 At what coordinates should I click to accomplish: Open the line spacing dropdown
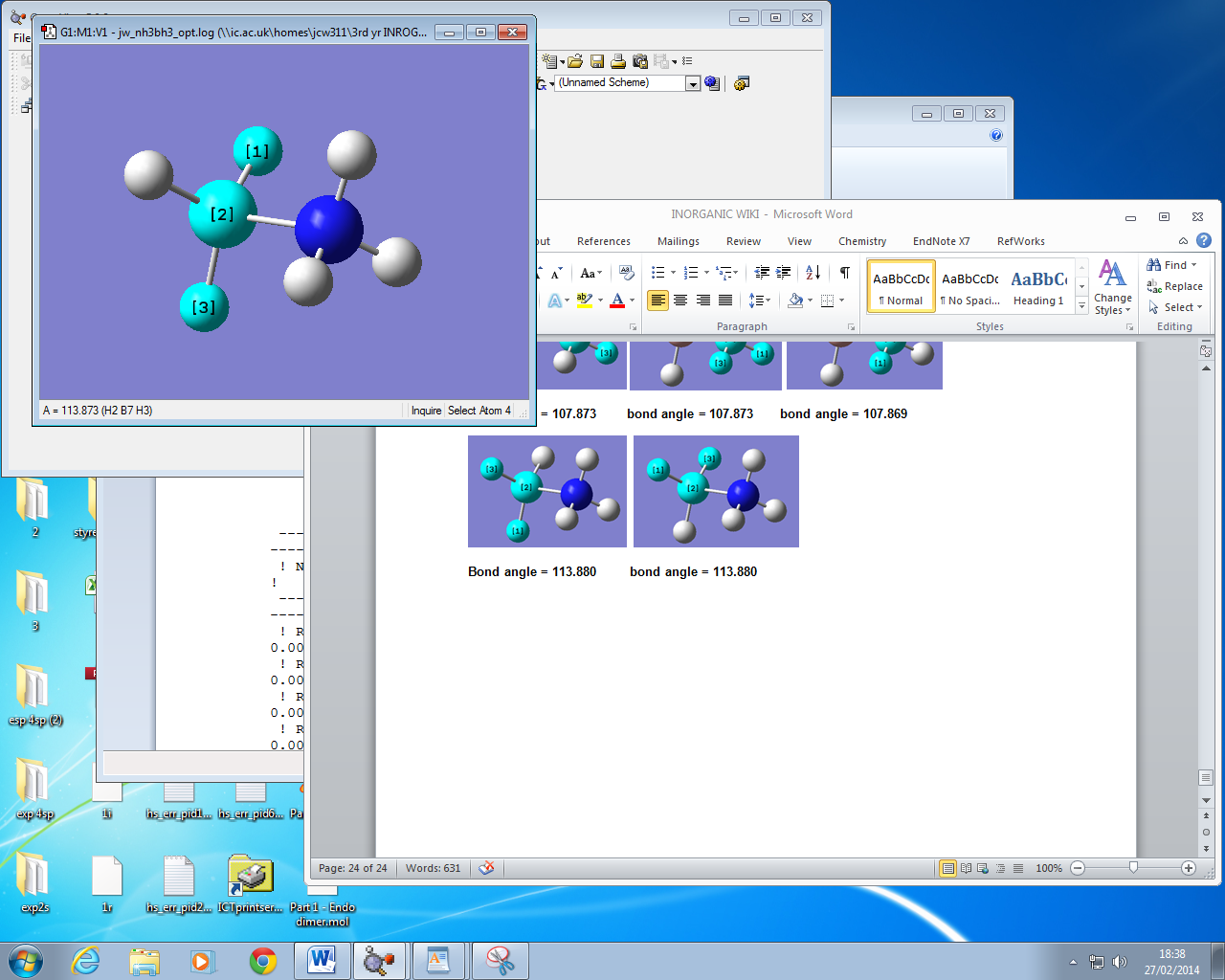coord(760,301)
